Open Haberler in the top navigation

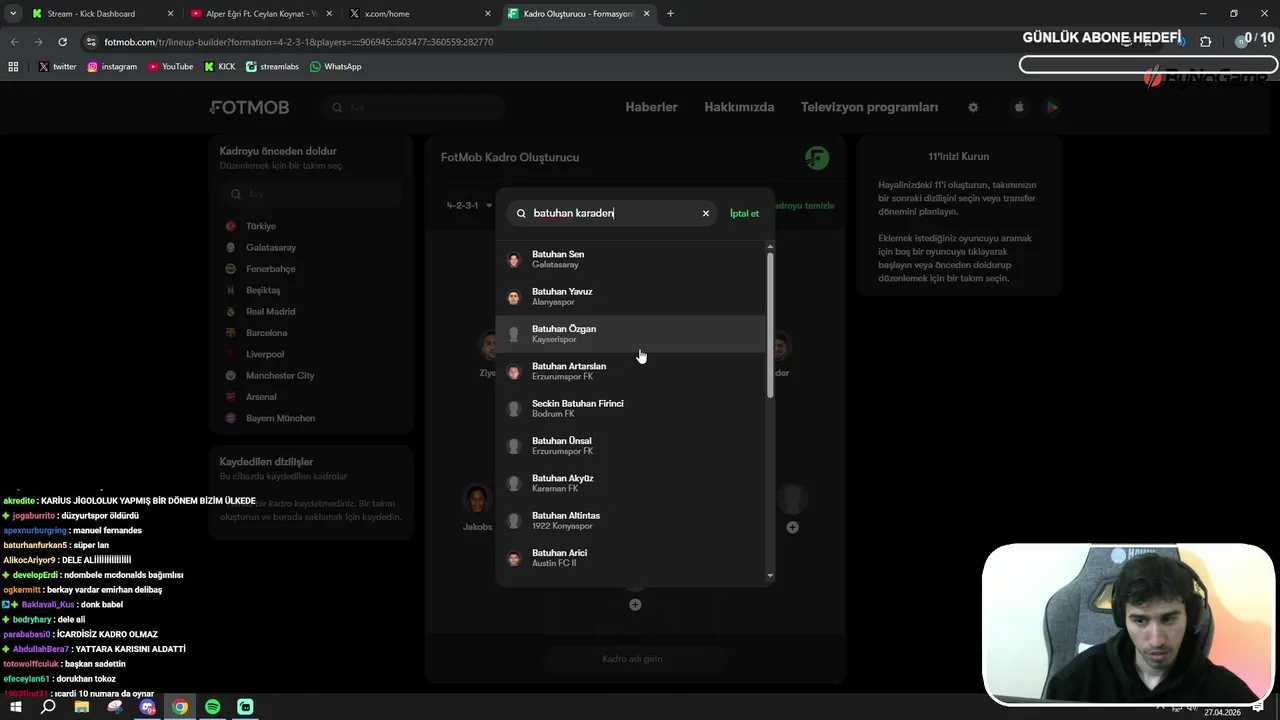coord(651,107)
